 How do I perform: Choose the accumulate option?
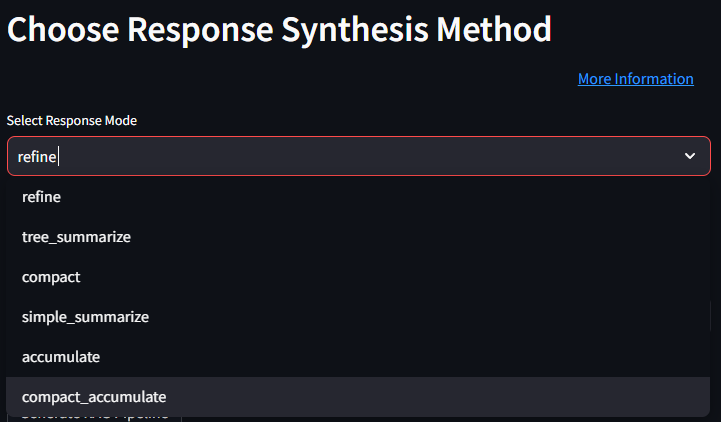coord(61,357)
